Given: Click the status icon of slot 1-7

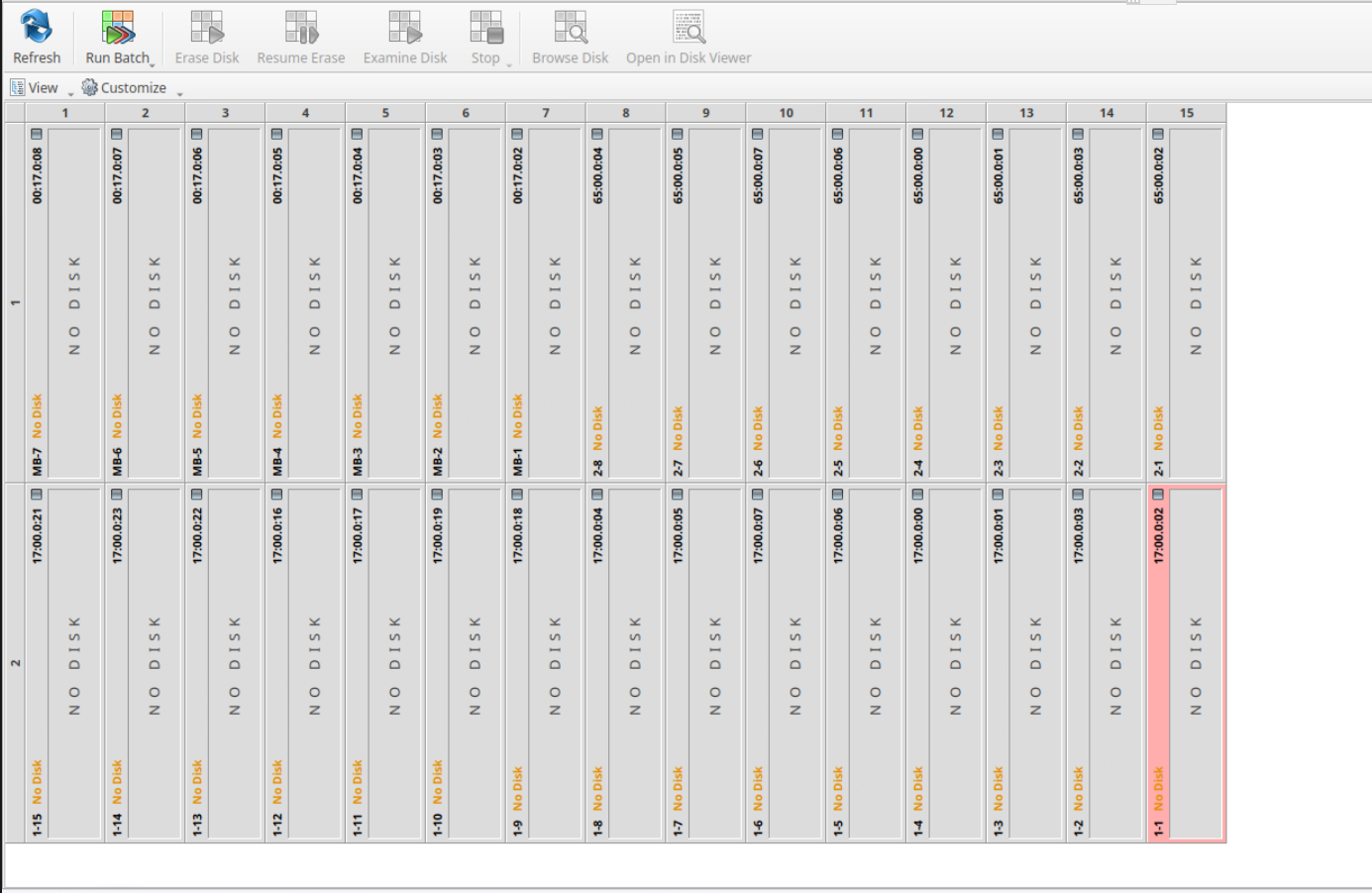Looking at the screenshot, I should click(678, 494).
